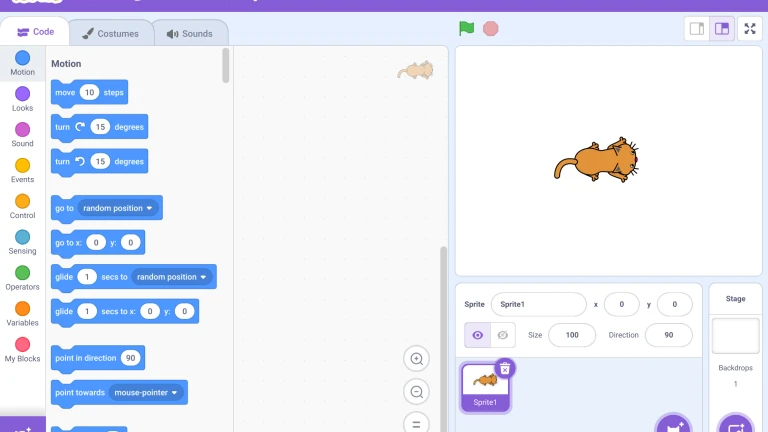Image resolution: width=768 pixels, height=432 pixels.
Task: Open the Add Extension button
Action: click(23, 425)
